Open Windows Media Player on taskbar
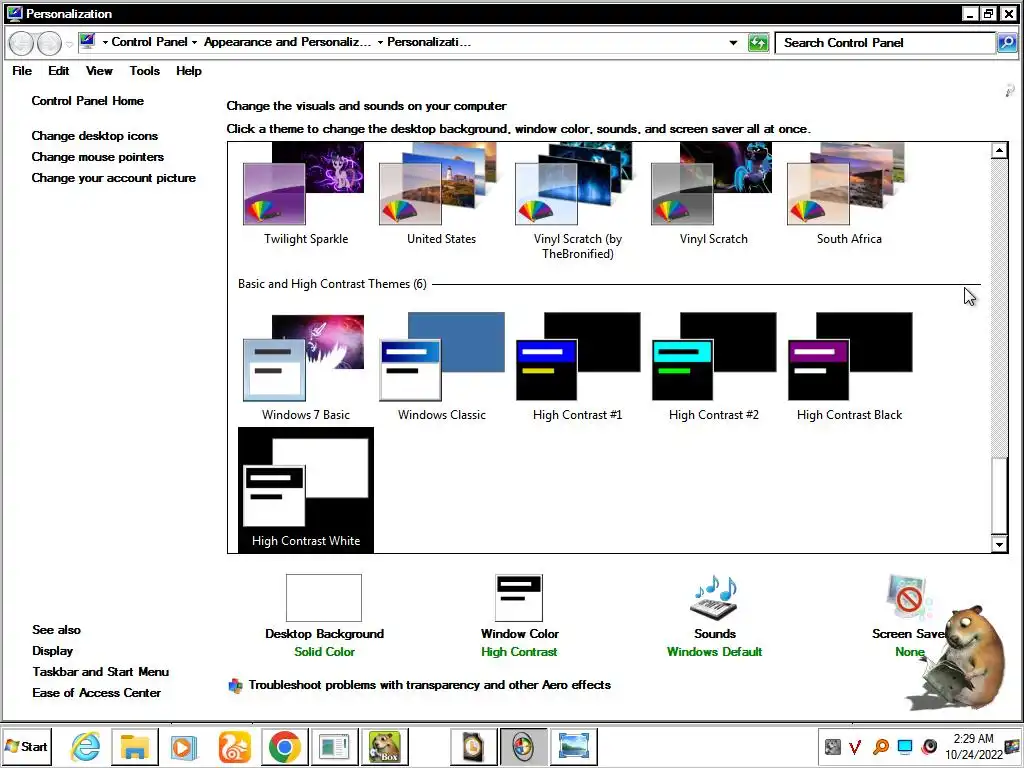 [184, 746]
